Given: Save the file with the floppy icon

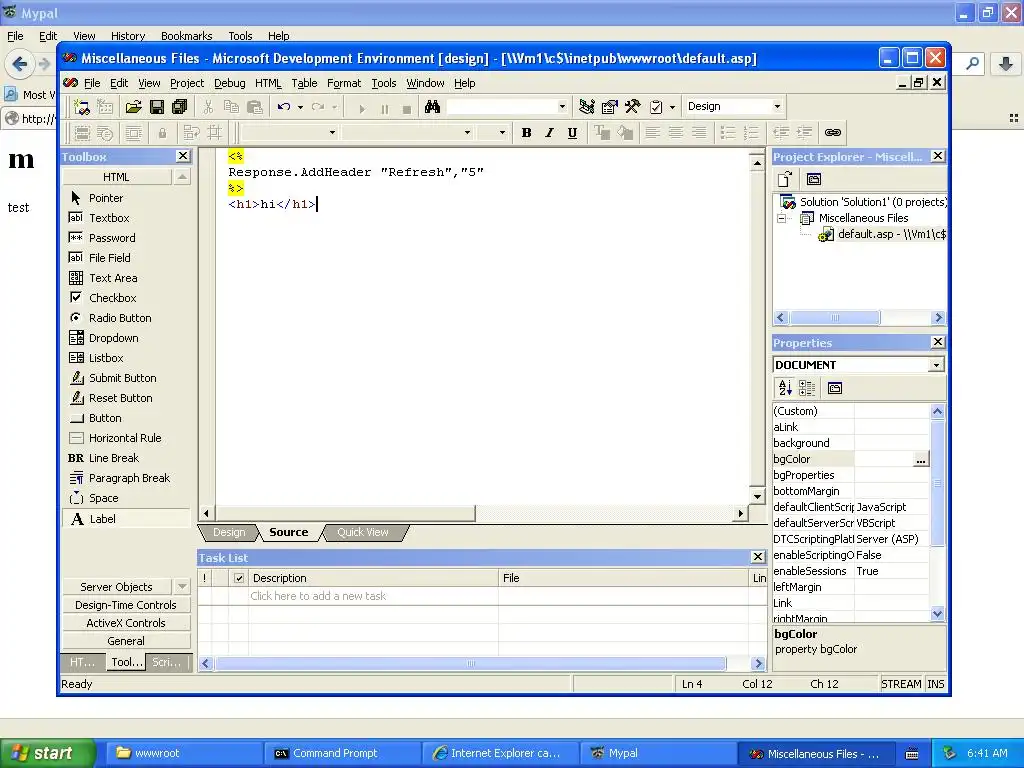Looking at the screenshot, I should click(157, 106).
